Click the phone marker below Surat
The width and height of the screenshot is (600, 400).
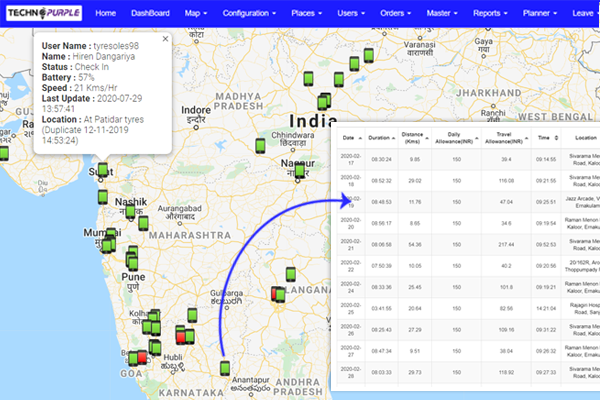pos(103,197)
